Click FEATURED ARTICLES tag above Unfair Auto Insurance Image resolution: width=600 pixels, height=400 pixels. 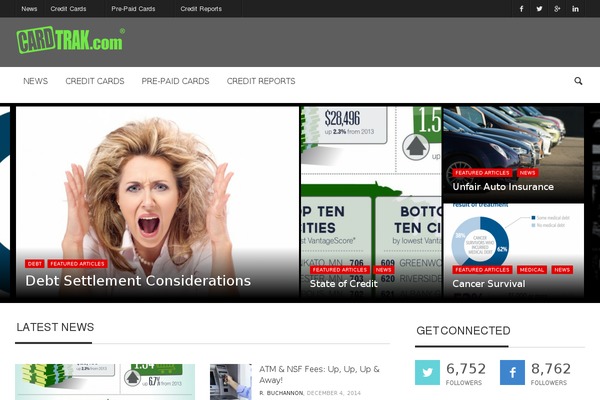[482, 173]
